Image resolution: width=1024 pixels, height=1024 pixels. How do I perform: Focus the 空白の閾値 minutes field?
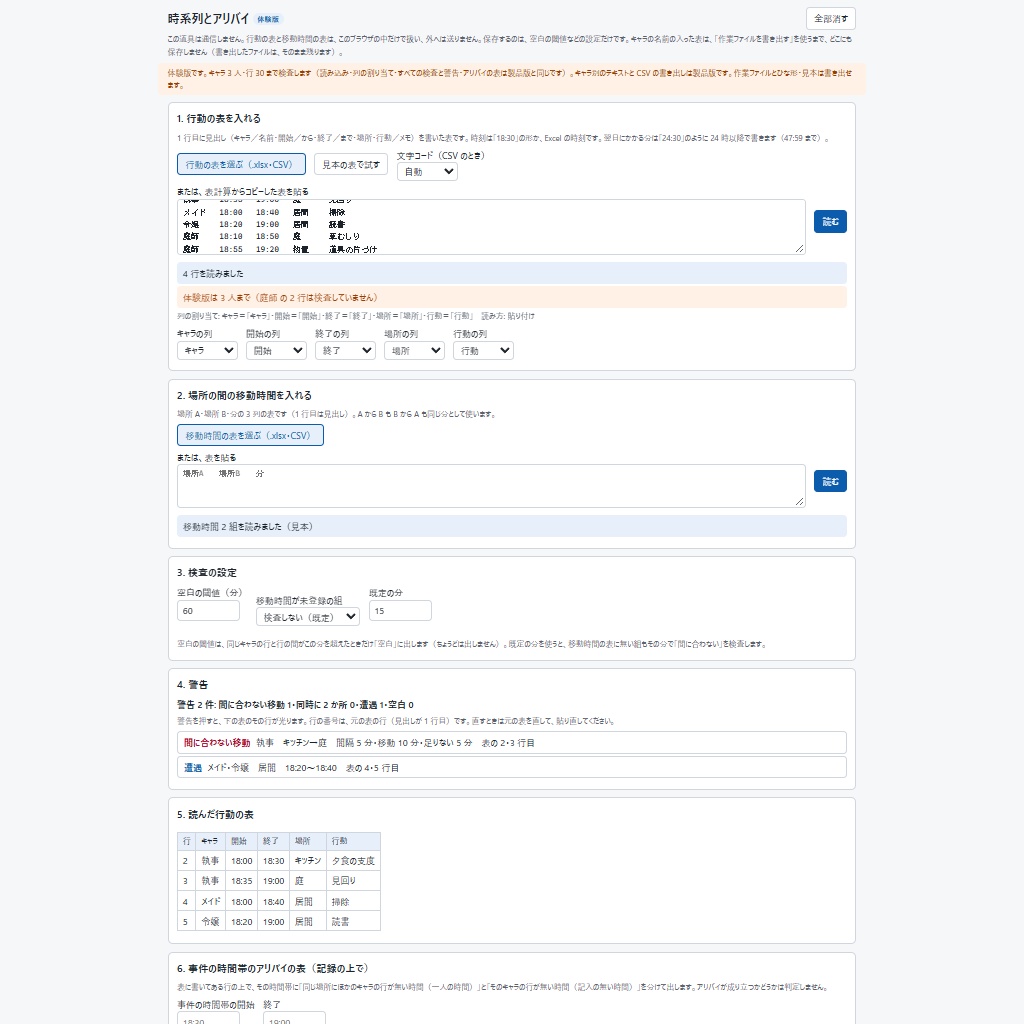click(x=208, y=611)
